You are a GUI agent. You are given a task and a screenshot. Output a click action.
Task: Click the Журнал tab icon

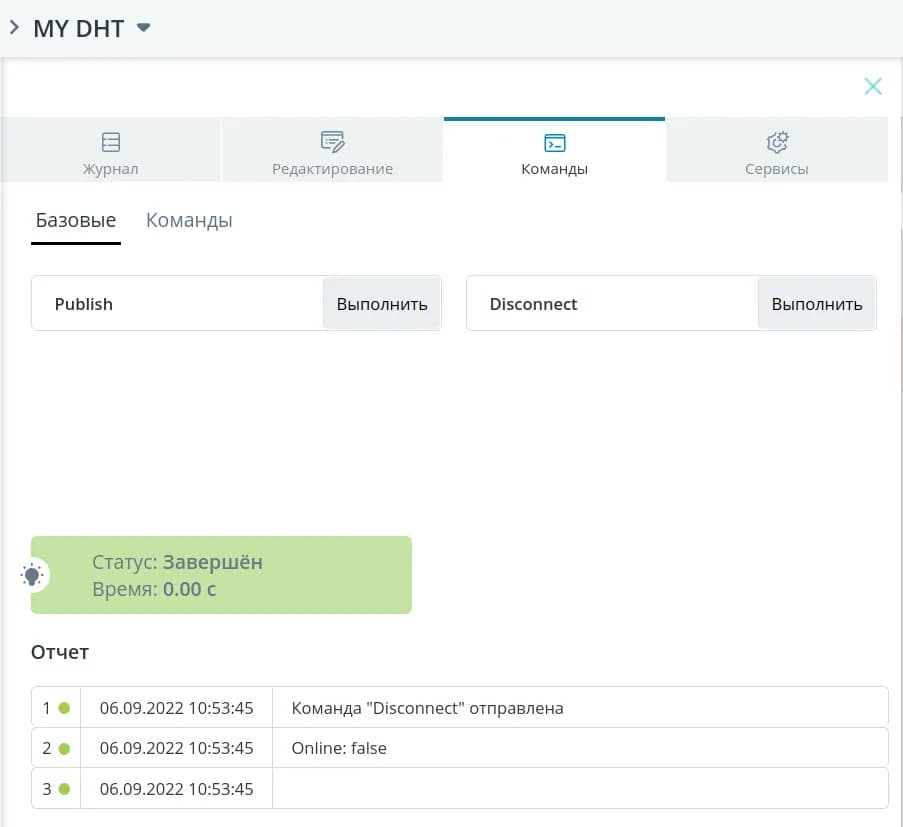coord(111,141)
